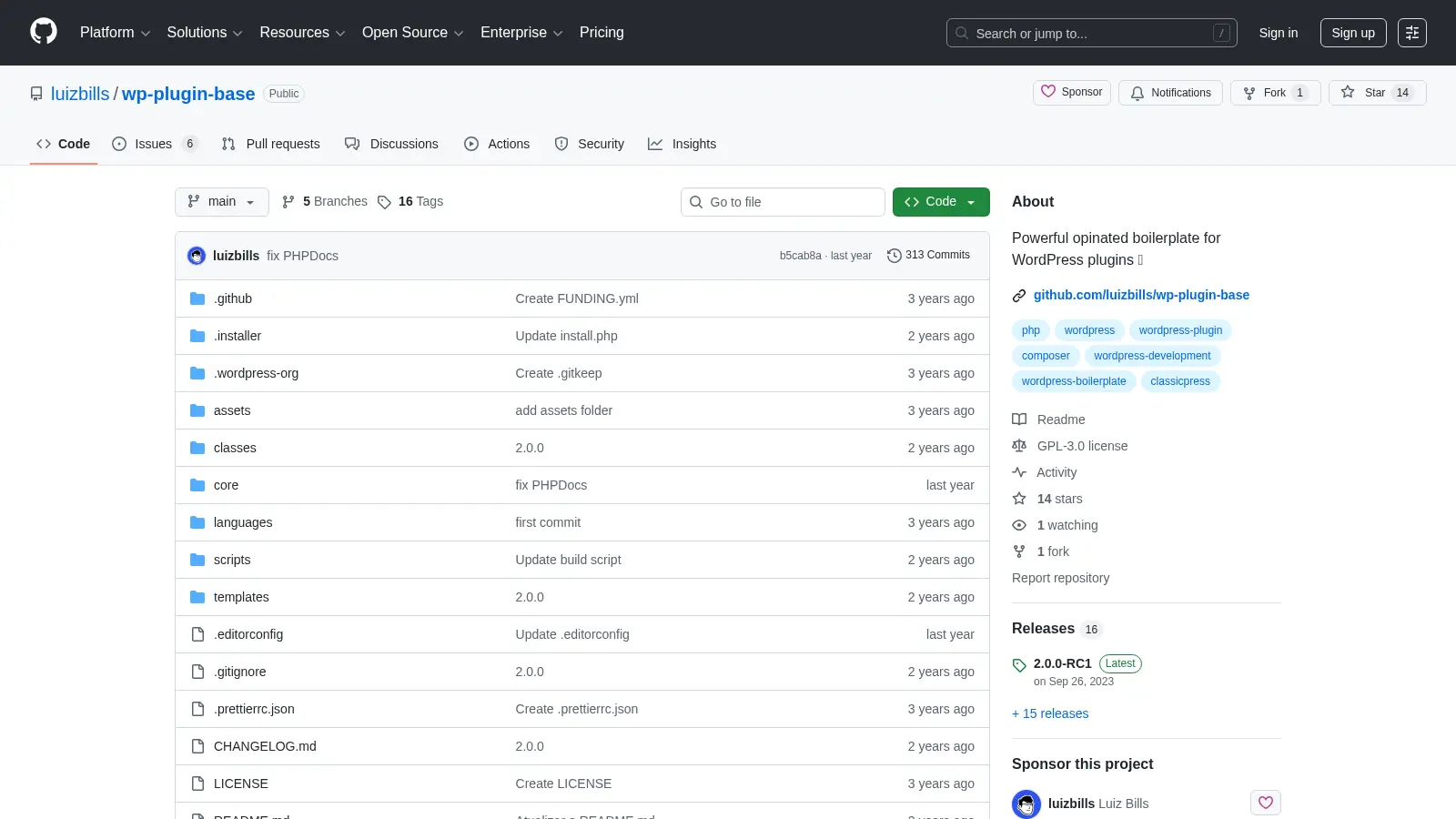Image resolution: width=1456 pixels, height=819 pixels.
Task: Expand the Enterprise menu in header
Action: click(x=521, y=33)
